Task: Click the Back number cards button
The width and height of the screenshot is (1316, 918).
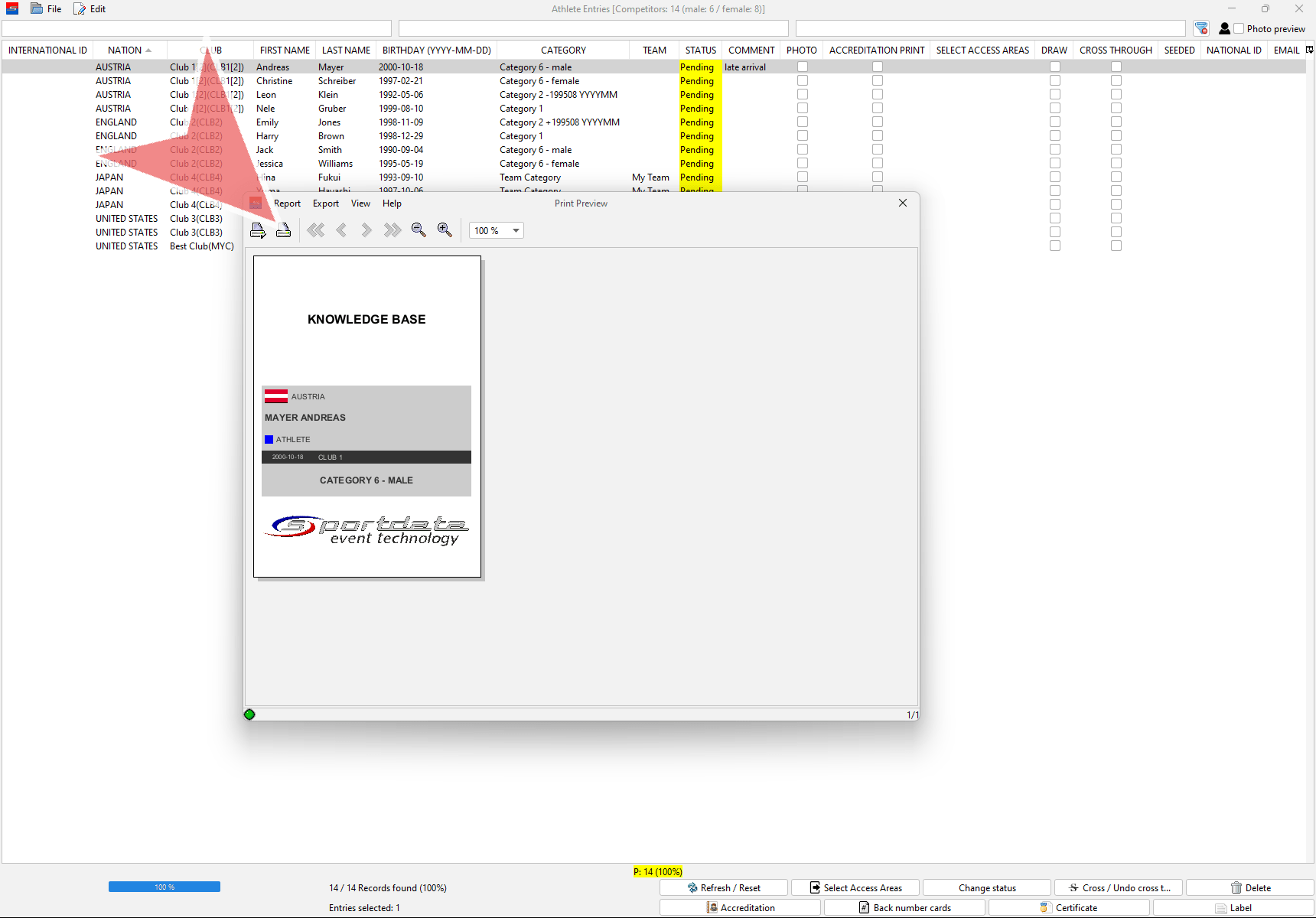Action: 904,908
